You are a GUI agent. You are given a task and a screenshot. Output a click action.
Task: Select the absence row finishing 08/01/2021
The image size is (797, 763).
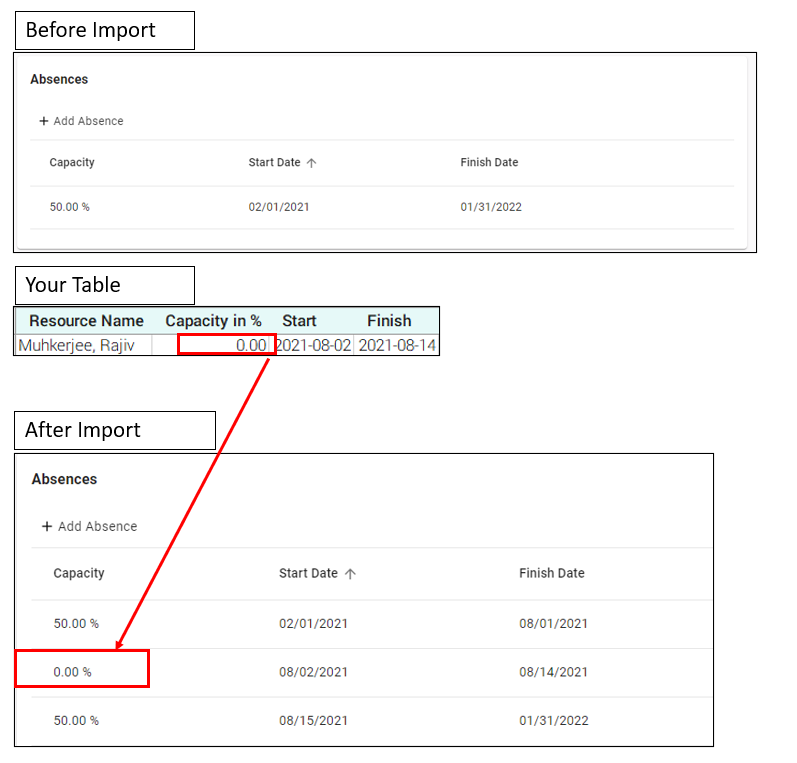[371, 624]
